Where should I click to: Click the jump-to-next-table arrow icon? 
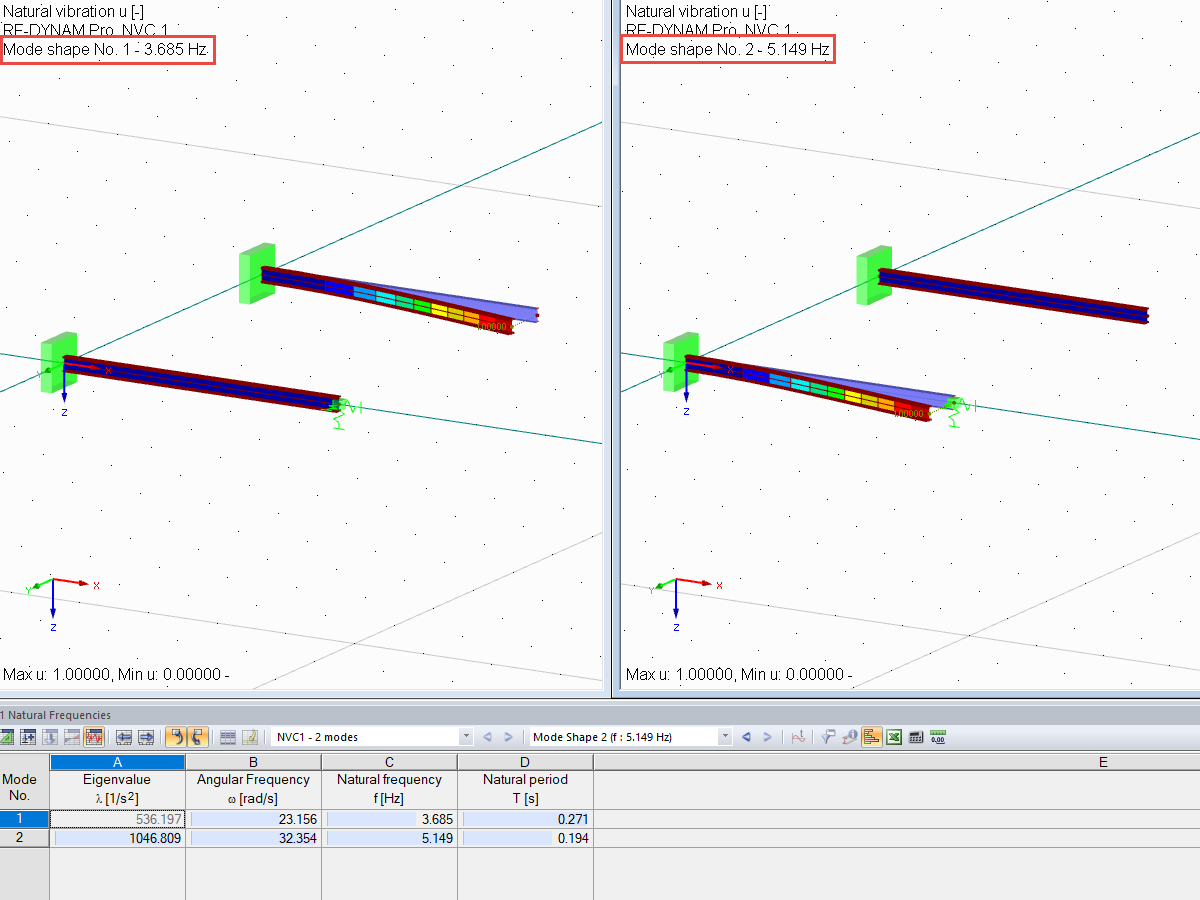(144, 737)
